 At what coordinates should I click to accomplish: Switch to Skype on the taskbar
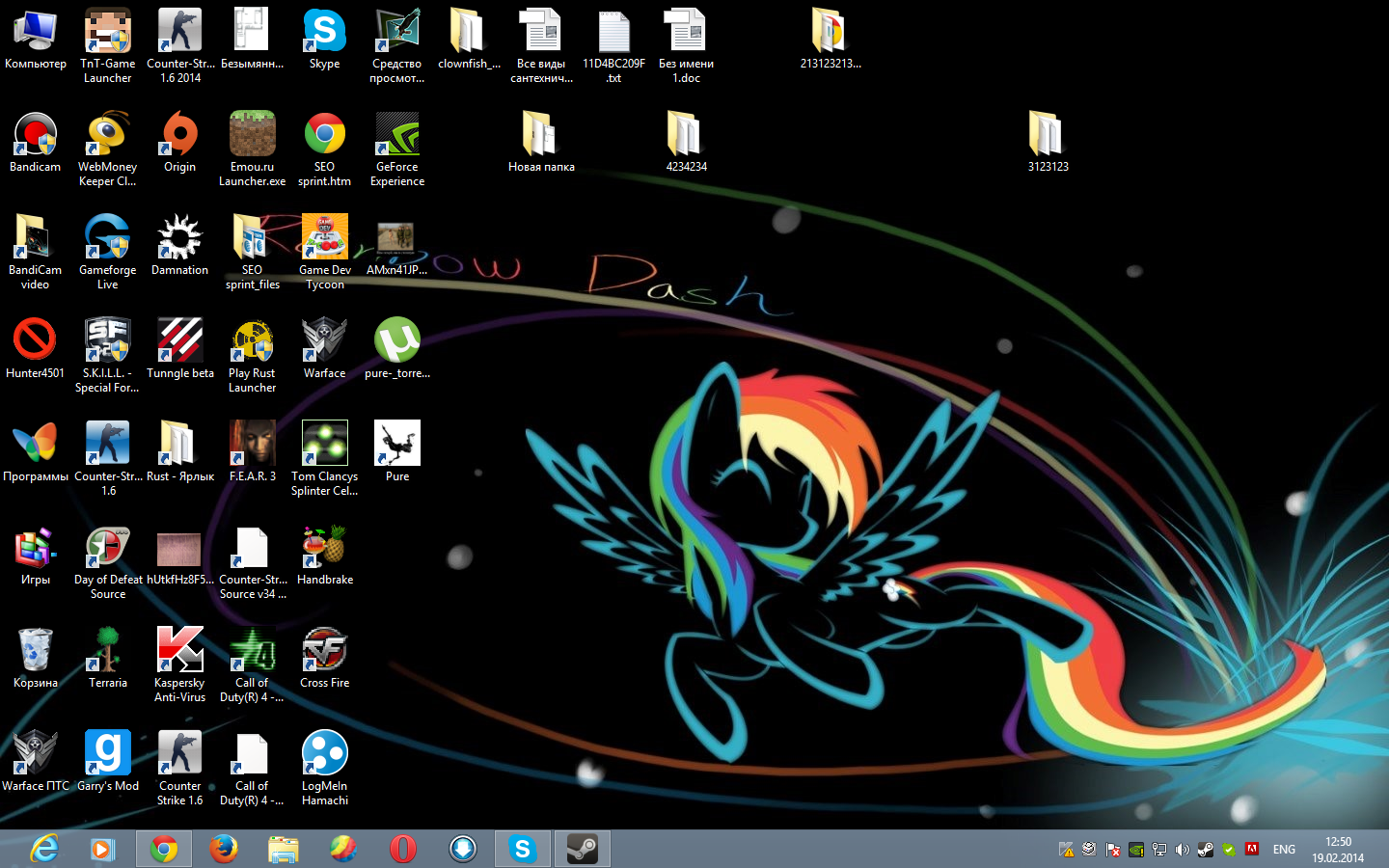pos(523,849)
